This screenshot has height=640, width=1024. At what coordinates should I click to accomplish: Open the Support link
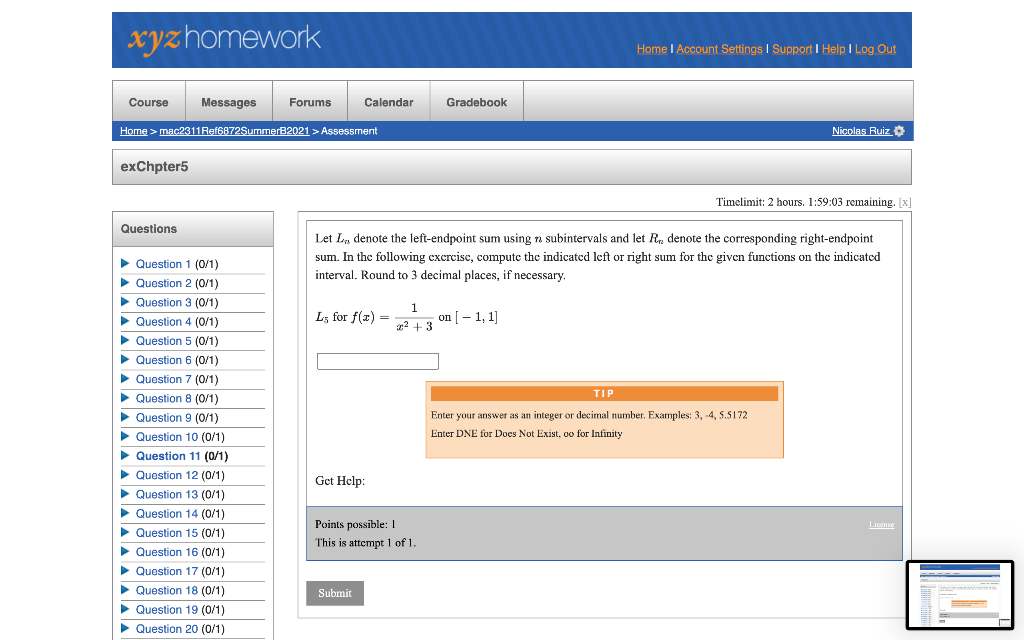click(792, 49)
